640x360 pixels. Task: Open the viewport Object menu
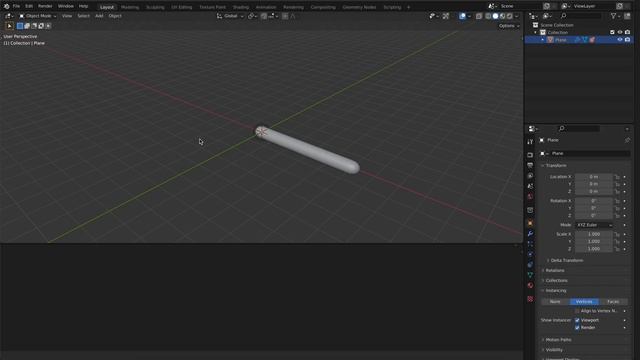[115, 16]
